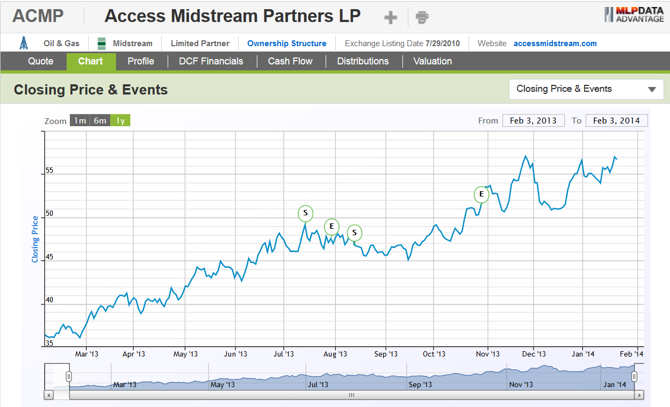The width and height of the screenshot is (670, 407).
Task: Set chart zoom to 6m
Action: coord(100,121)
